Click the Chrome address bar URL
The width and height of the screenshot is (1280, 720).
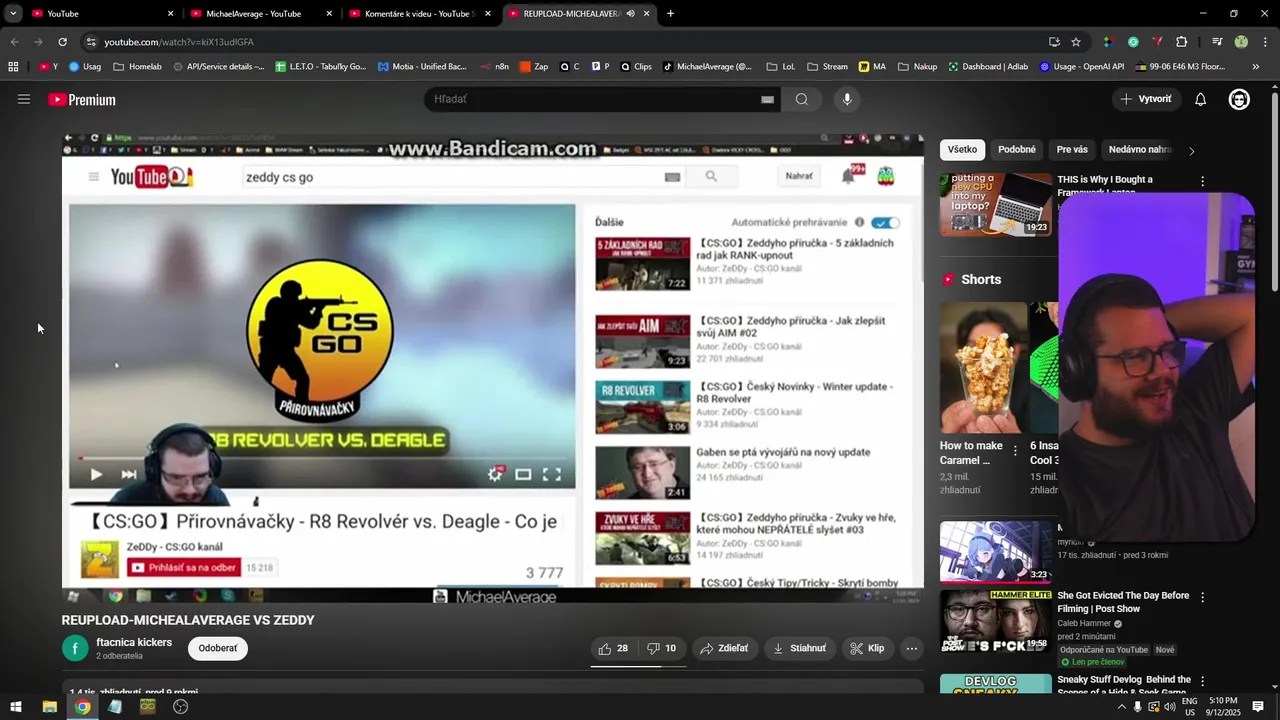179,42
